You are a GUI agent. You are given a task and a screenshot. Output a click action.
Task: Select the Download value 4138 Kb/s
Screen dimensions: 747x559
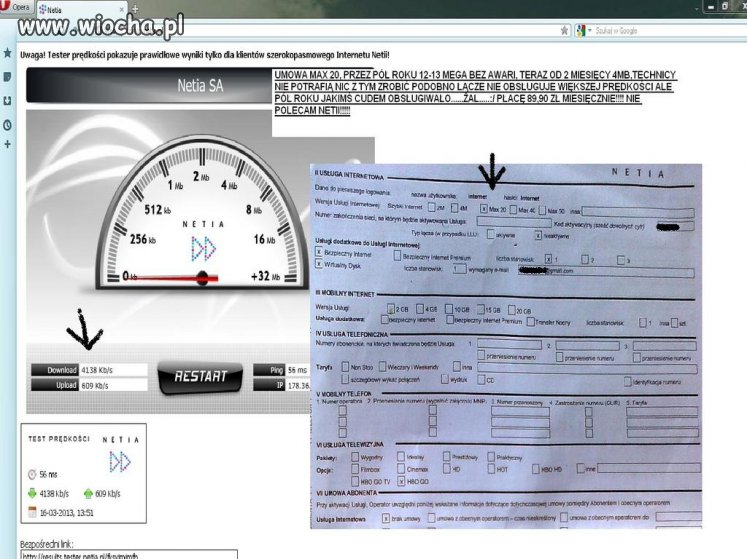113,370
